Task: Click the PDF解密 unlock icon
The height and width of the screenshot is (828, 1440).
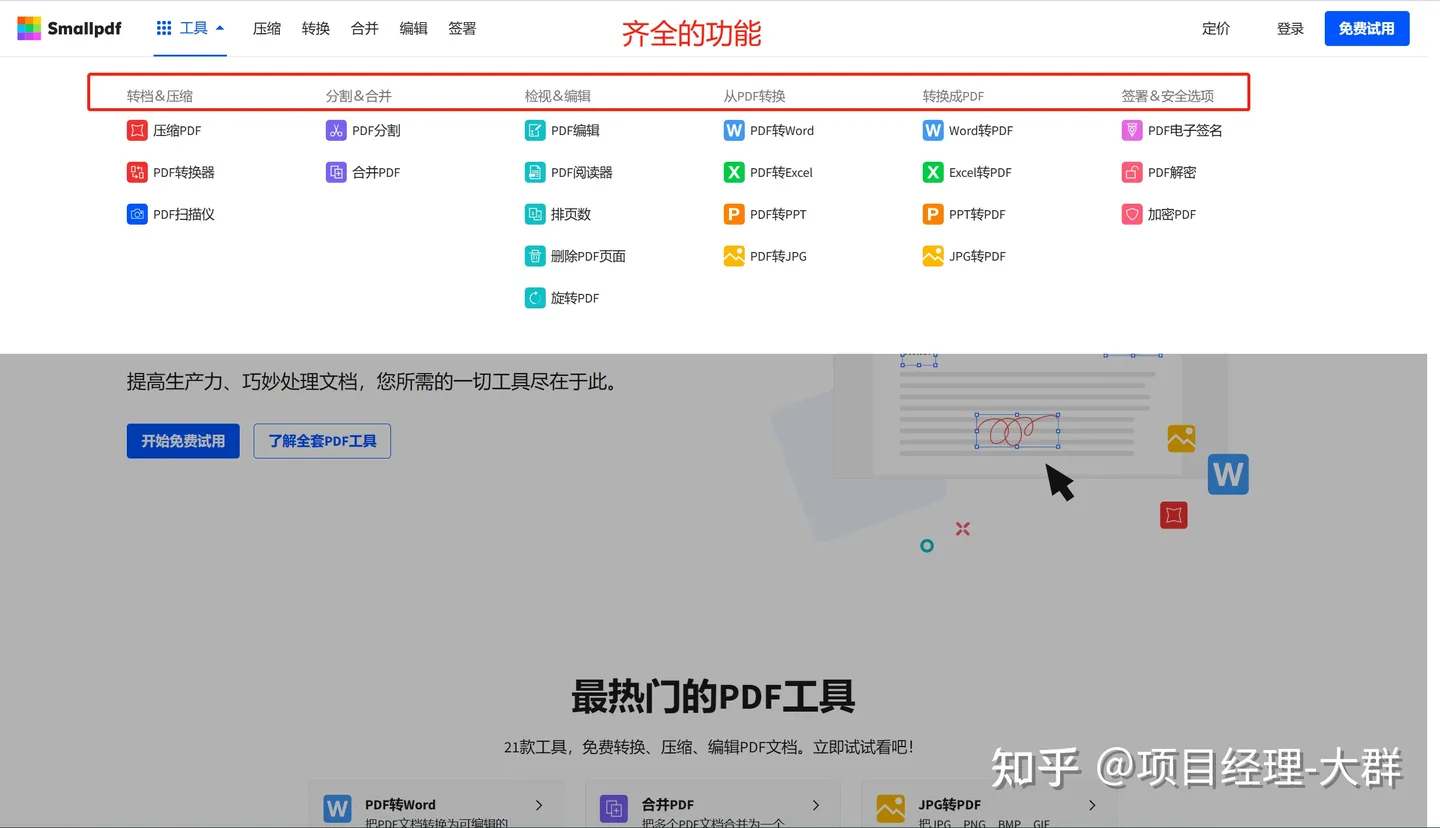Action: (1132, 172)
